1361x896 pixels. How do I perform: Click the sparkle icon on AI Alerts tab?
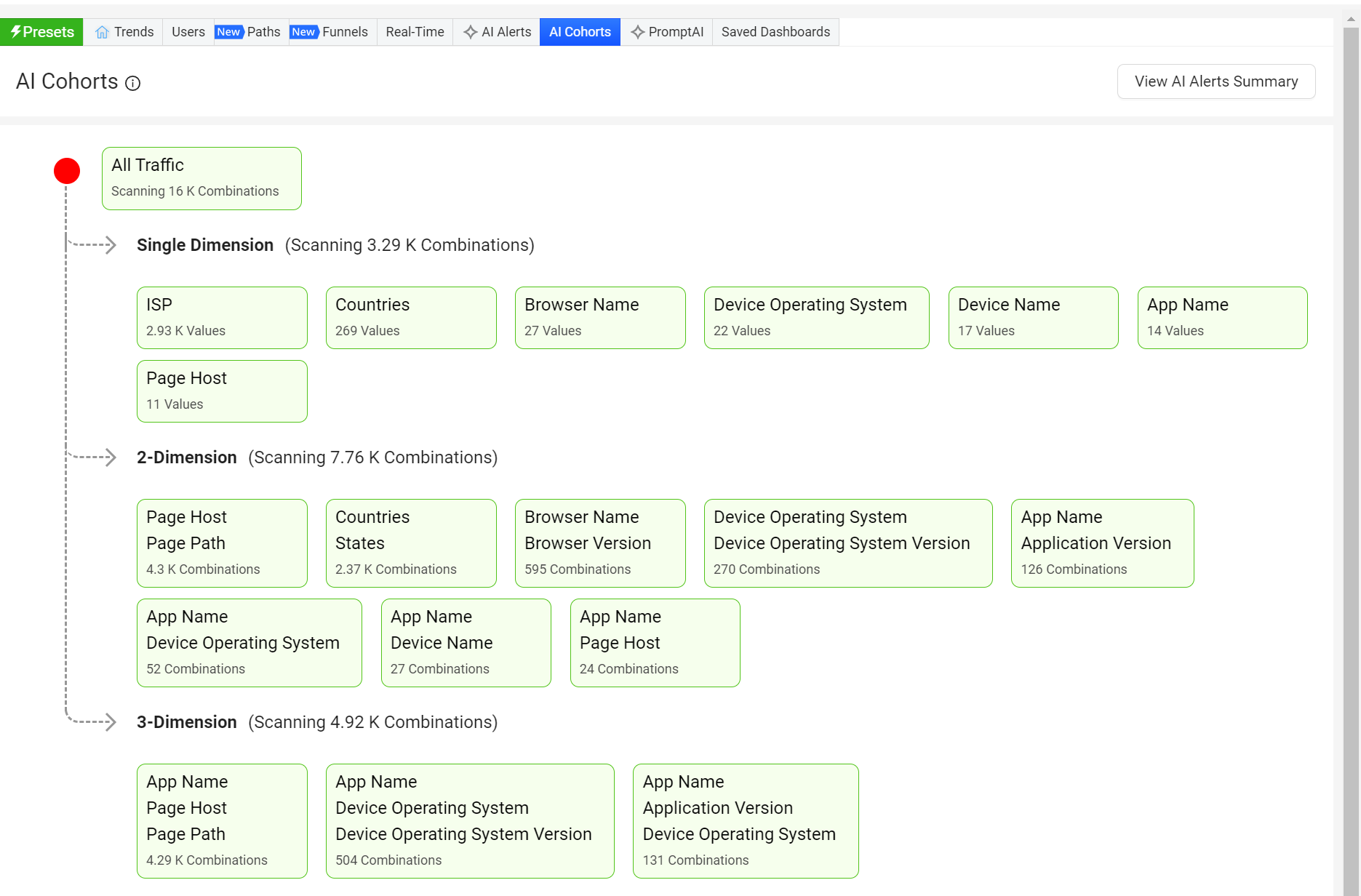click(471, 32)
